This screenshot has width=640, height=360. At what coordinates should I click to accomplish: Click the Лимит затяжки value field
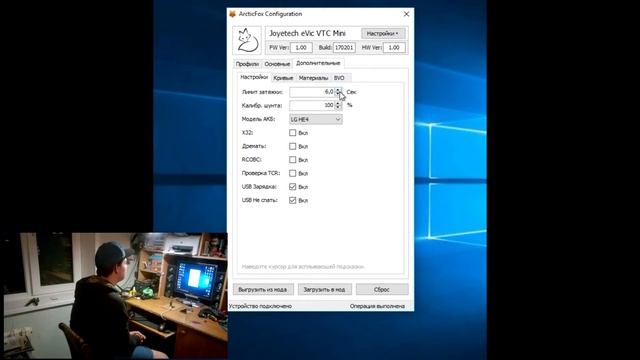pyautogui.click(x=312, y=92)
